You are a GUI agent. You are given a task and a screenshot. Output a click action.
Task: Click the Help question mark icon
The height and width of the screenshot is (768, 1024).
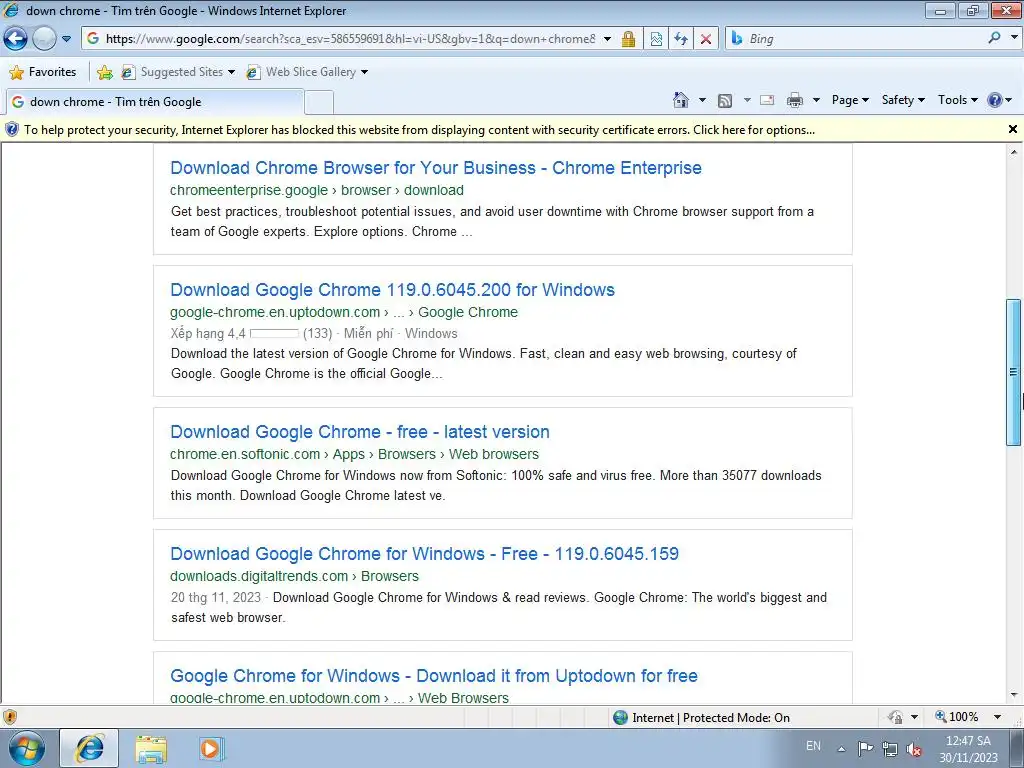[995, 100]
